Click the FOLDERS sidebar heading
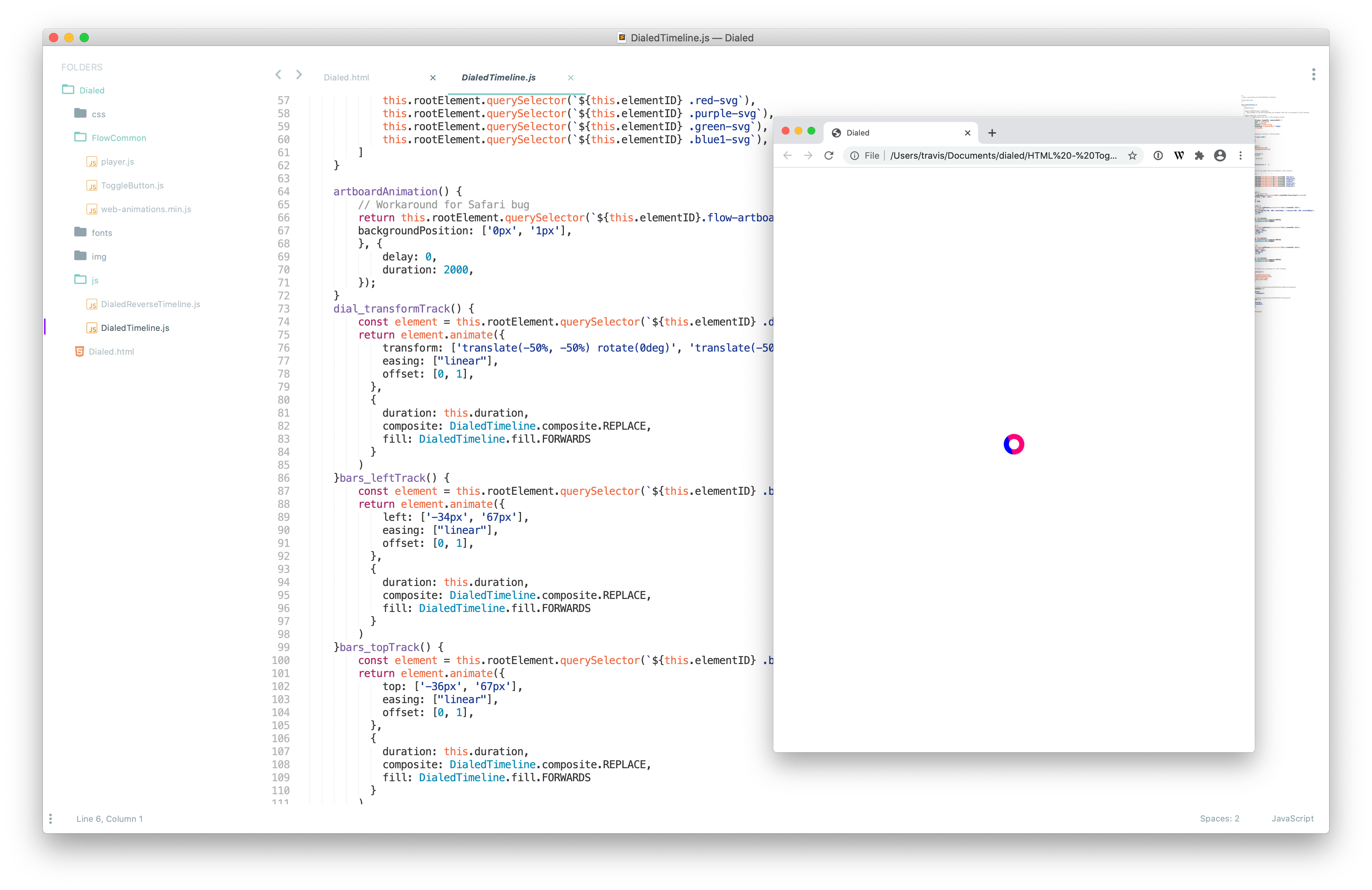This screenshot has width=1372, height=890. [x=82, y=67]
